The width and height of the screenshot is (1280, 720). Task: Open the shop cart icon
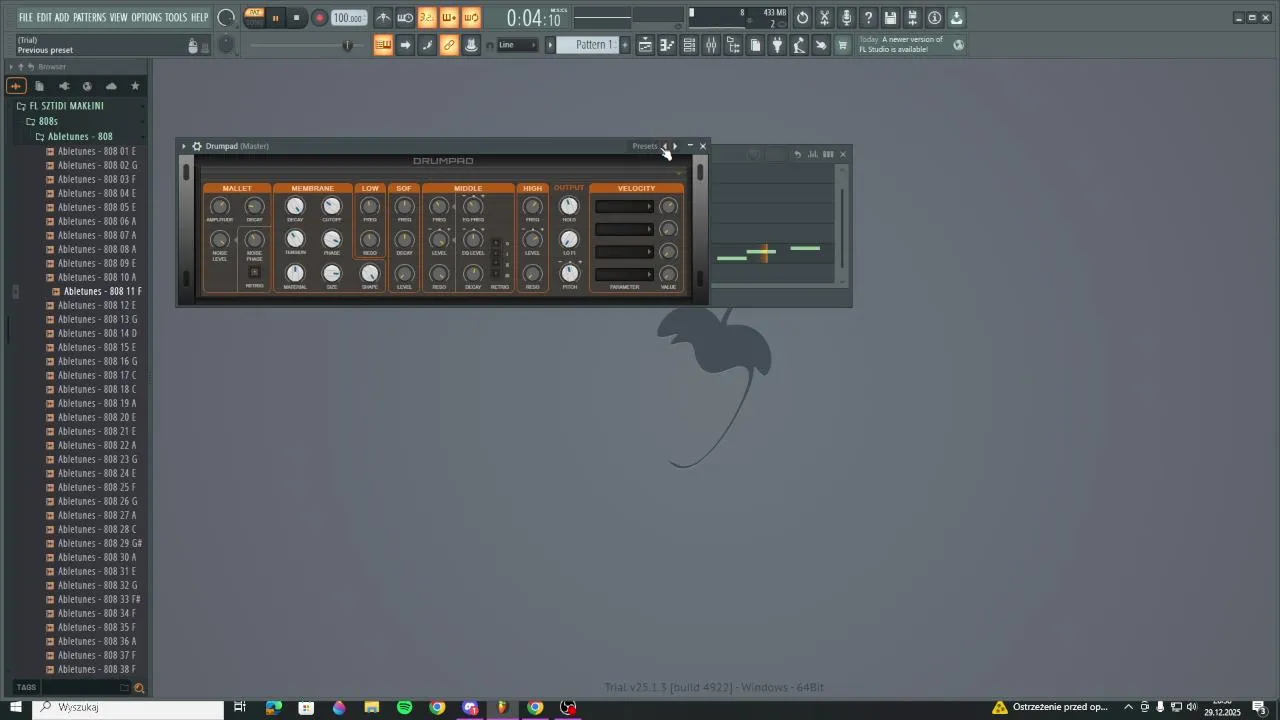pyautogui.click(x=843, y=45)
